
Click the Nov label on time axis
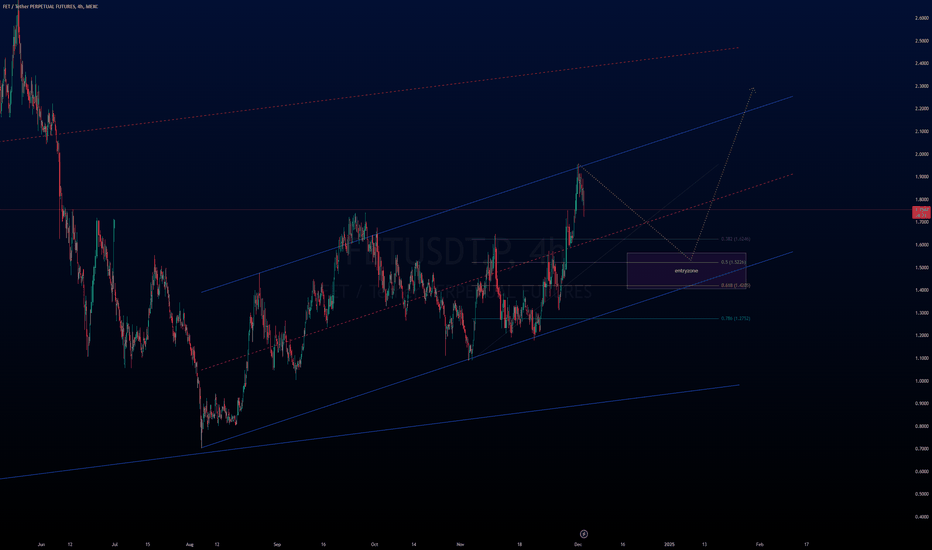(x=460, y=544)
